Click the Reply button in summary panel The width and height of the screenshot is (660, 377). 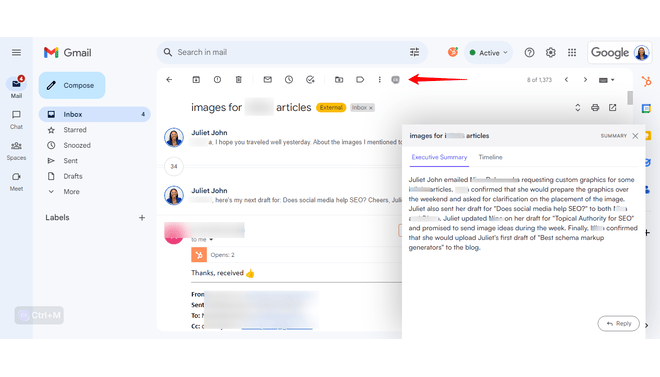(x=618, y=324)
